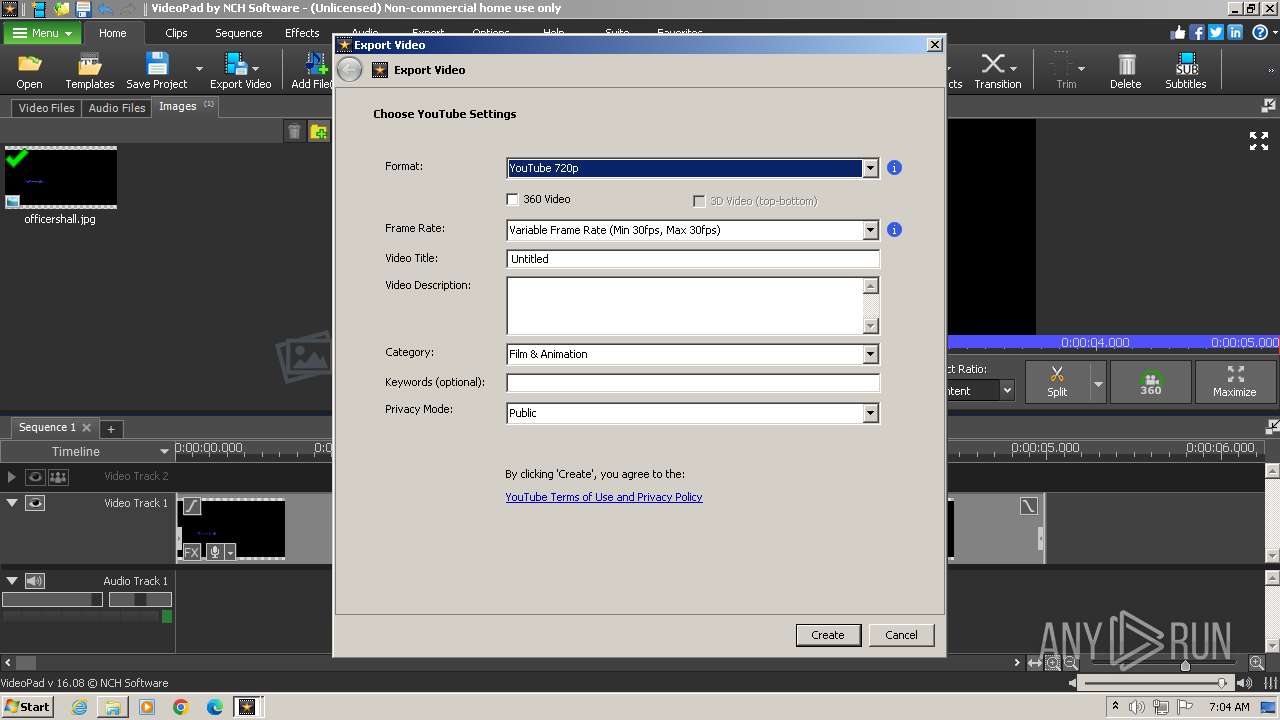The image size is (1280, 720).
Task: Open the Category dropdown
Action: click(x=870, y=354)
